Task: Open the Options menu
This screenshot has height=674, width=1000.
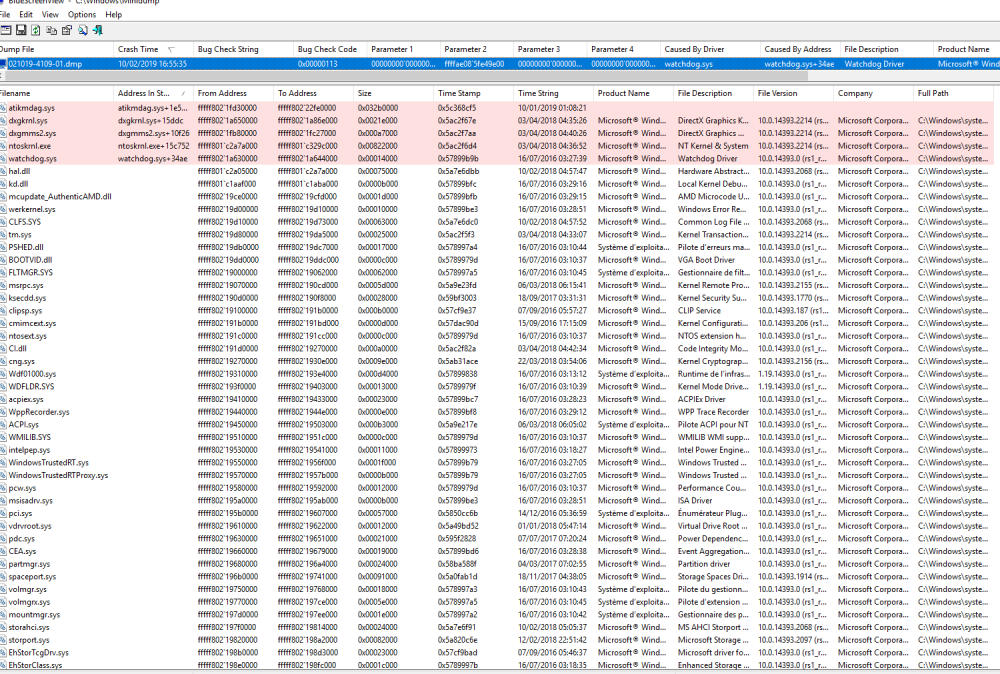Action: click(x=82, y=15)
